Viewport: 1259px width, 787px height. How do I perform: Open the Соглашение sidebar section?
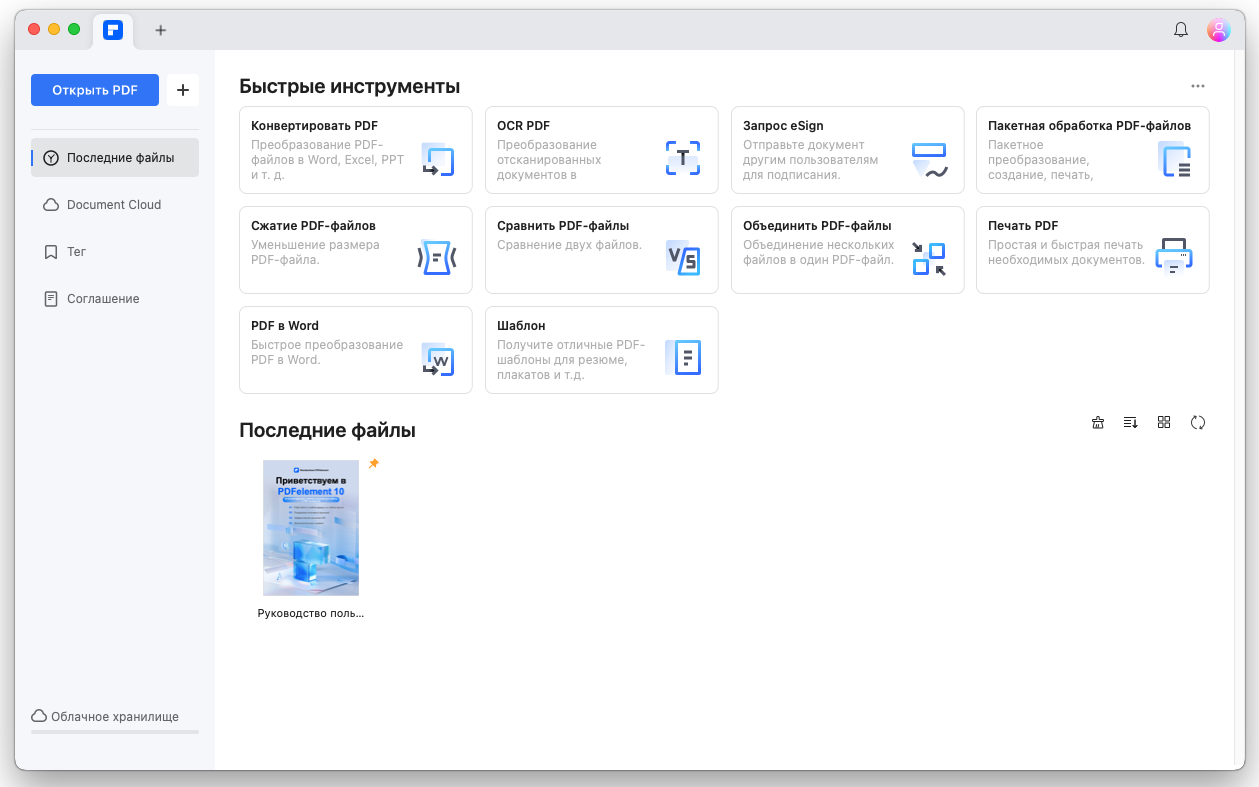tap(115, 299)
